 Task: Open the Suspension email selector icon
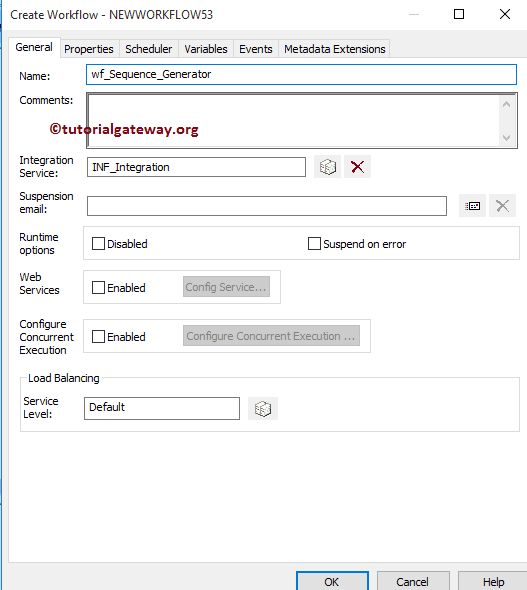point(472,206)
